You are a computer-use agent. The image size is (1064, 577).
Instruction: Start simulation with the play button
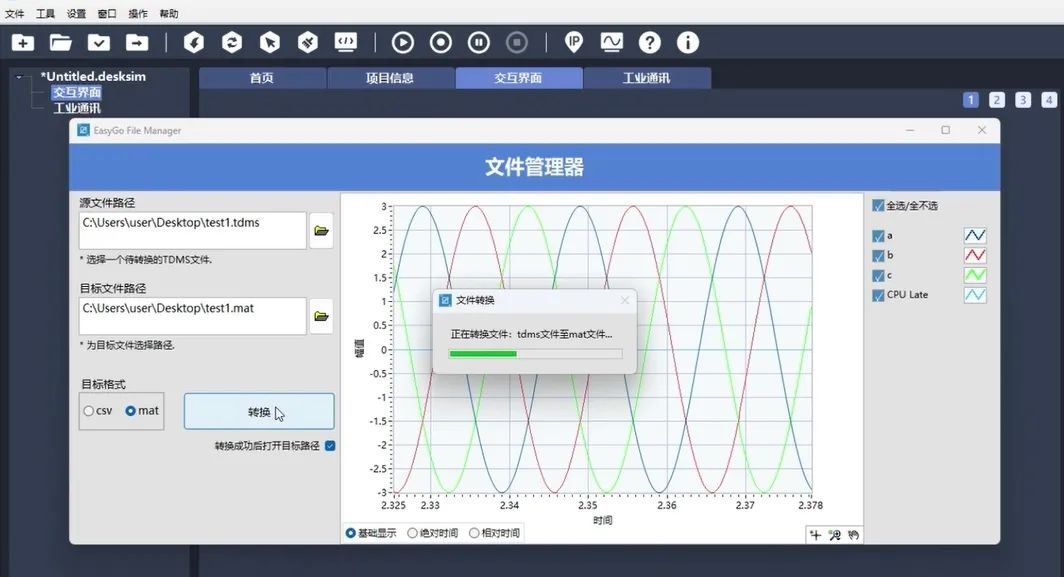(402, 43)
